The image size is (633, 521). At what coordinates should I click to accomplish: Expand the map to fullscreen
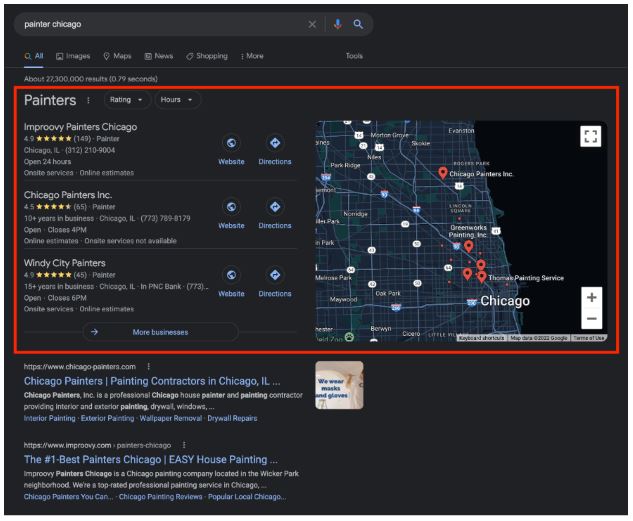coord(590,137)
